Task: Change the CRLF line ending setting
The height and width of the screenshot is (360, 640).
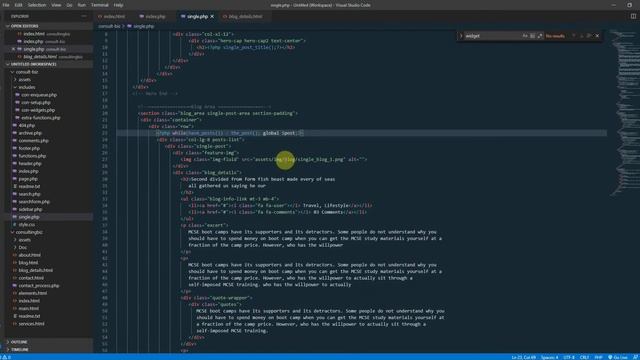Action: pos(584,357)
